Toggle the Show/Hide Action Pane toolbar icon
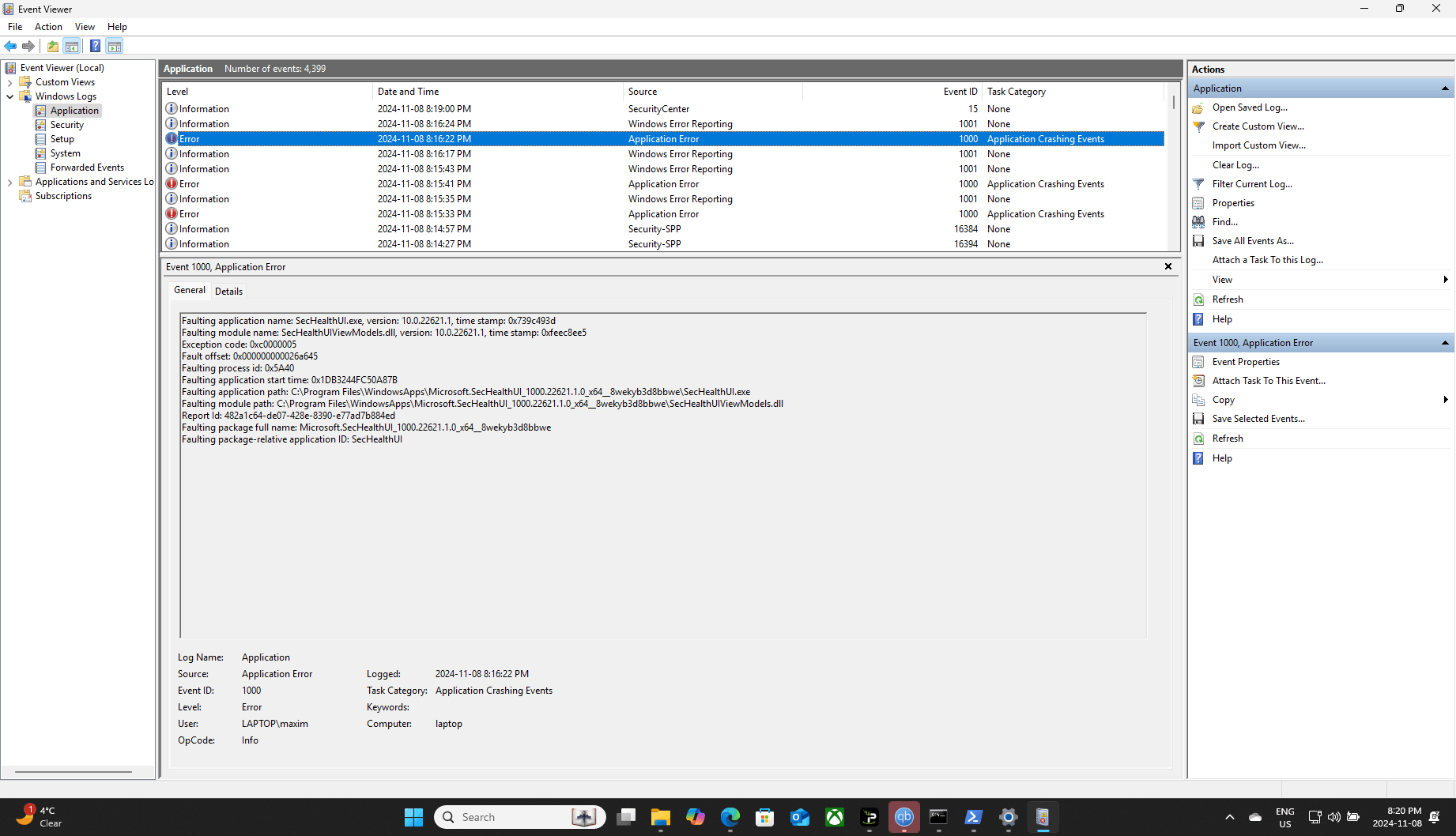This screenshot has width=1456, height=836. click(115, 46)
